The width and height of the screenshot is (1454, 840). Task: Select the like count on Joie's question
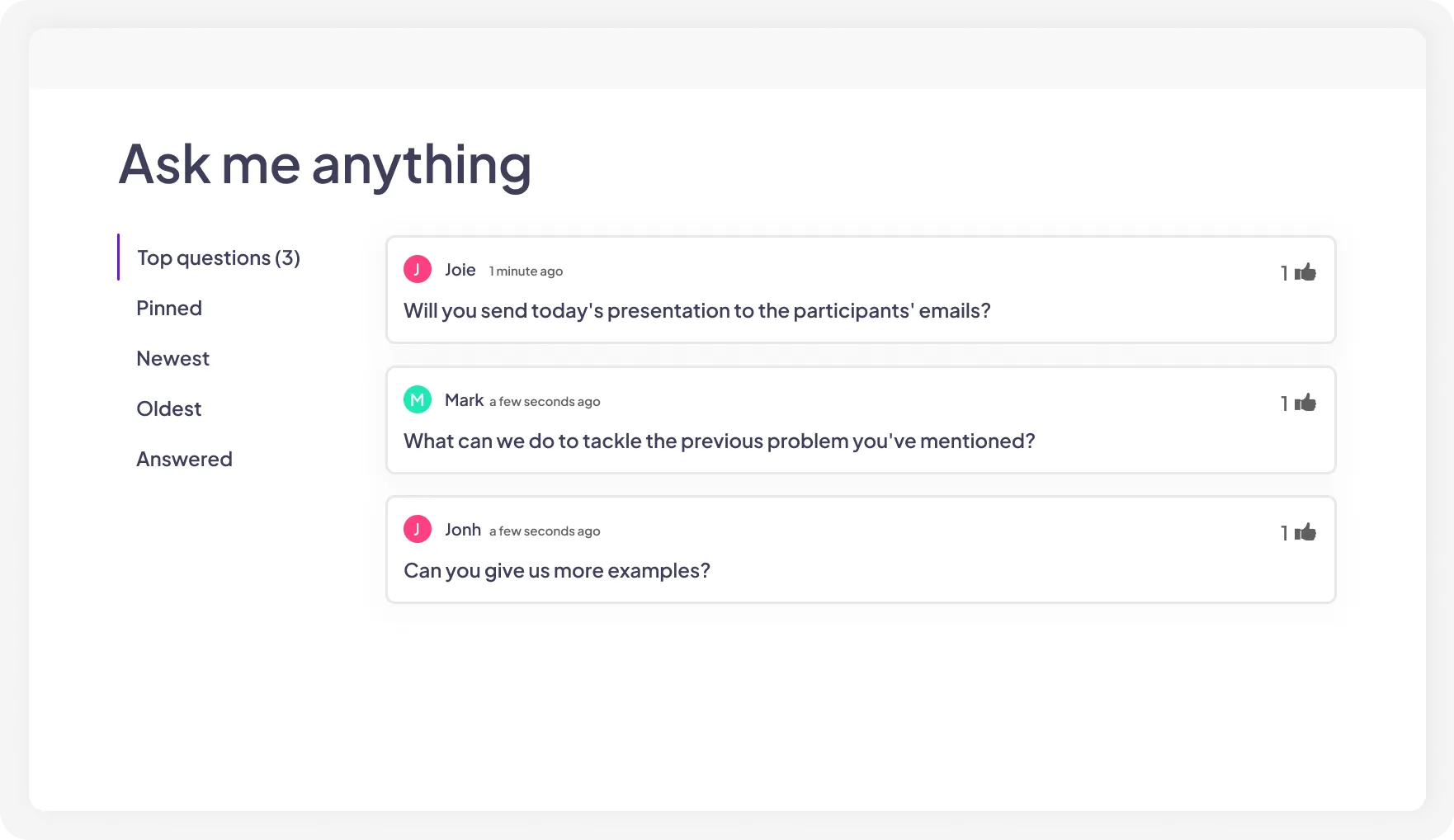coord(1283,272)
